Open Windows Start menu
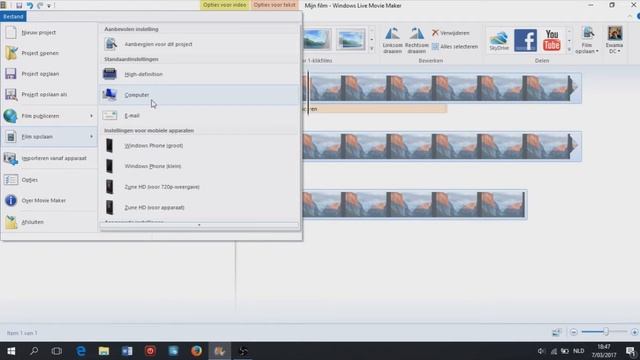The height and width of the screenshot is (360, 640). click(11, 351)
